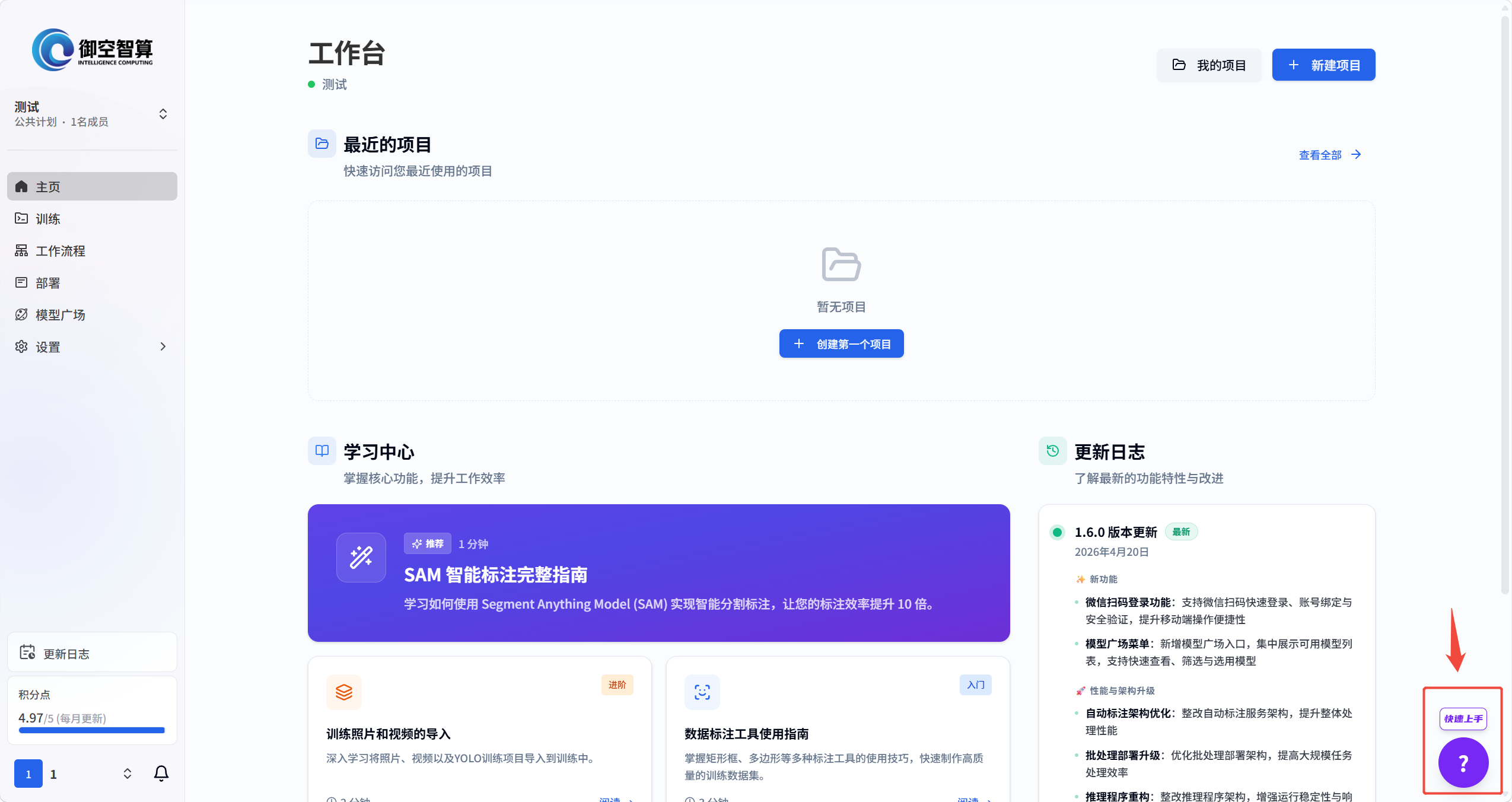Click the 1.6.0 版本更新 title
Viewport: 1512px width, 802px height.
pos(1116,532)
